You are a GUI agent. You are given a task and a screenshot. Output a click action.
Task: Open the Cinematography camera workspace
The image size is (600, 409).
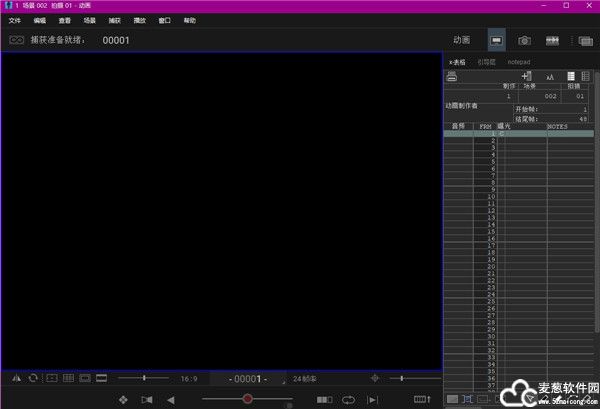[x=524, y=40]
